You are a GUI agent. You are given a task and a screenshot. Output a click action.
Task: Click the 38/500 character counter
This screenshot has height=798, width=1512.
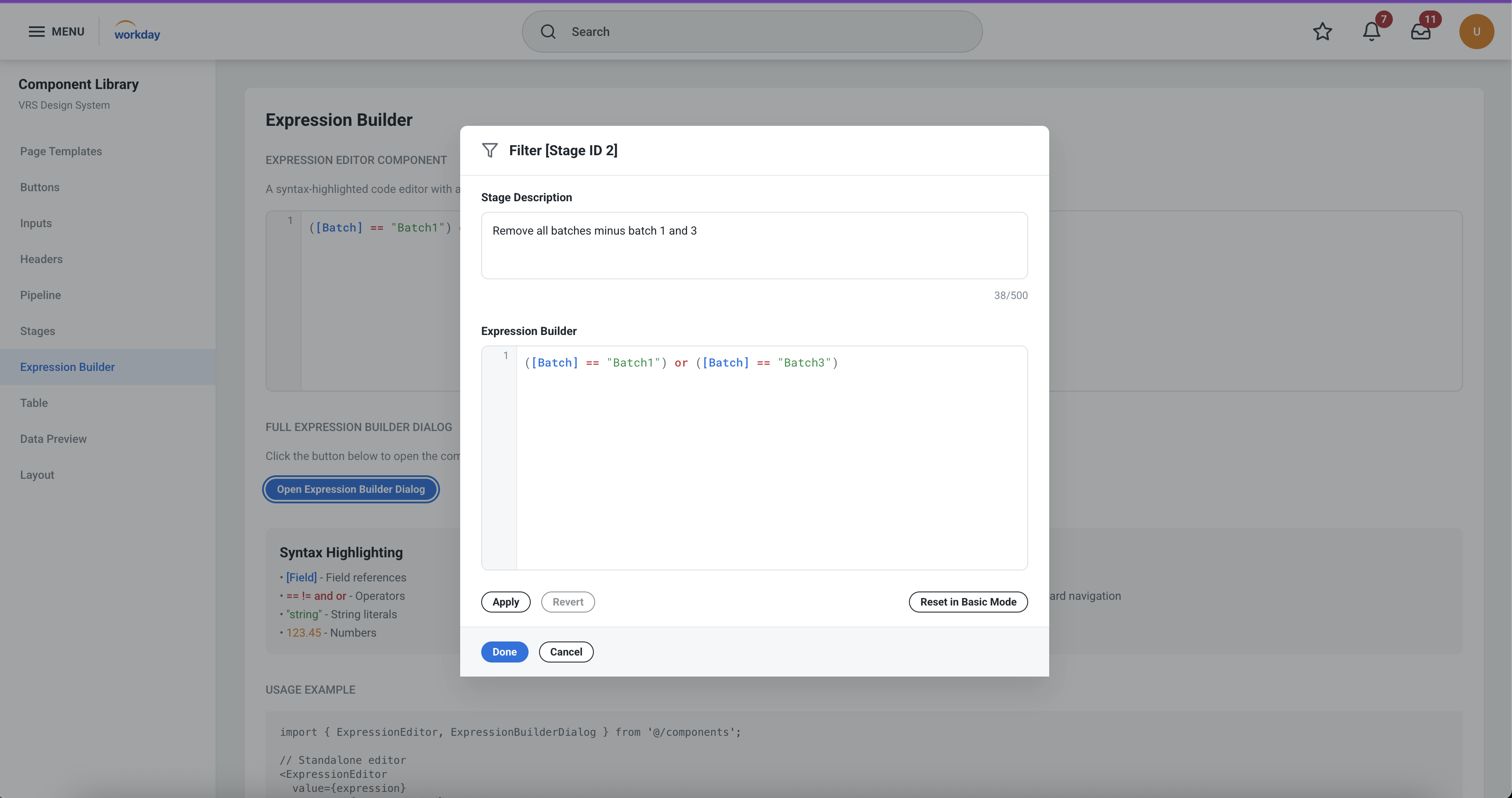(x=1011, y=296)
